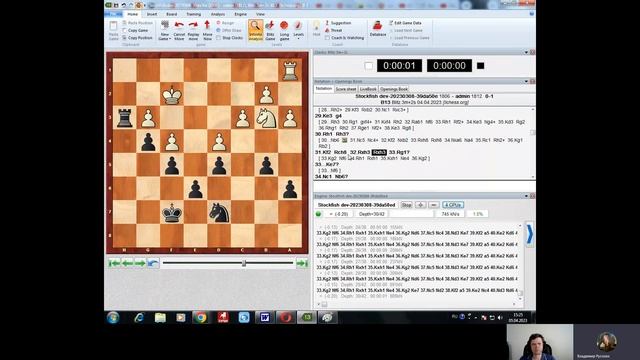Click the black clock showing 0:00:00
This screenshot has width=640, height=360.
(x=449, y=66)
